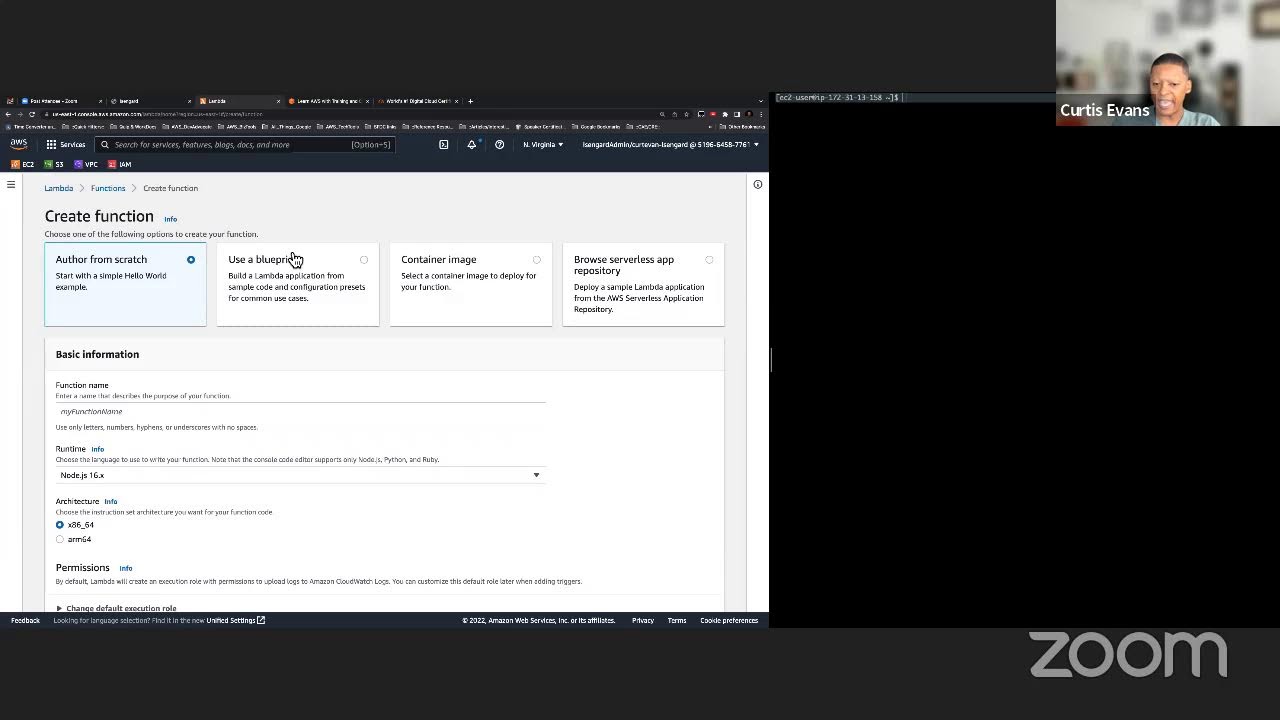
Task: Open the Services menu label
Action: (73, 144)
